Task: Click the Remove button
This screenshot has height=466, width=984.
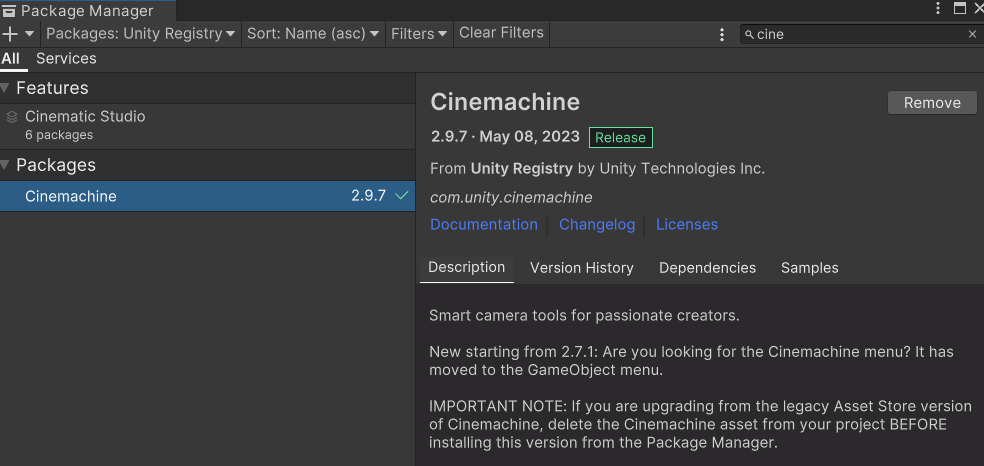Action: pos(931,103)
